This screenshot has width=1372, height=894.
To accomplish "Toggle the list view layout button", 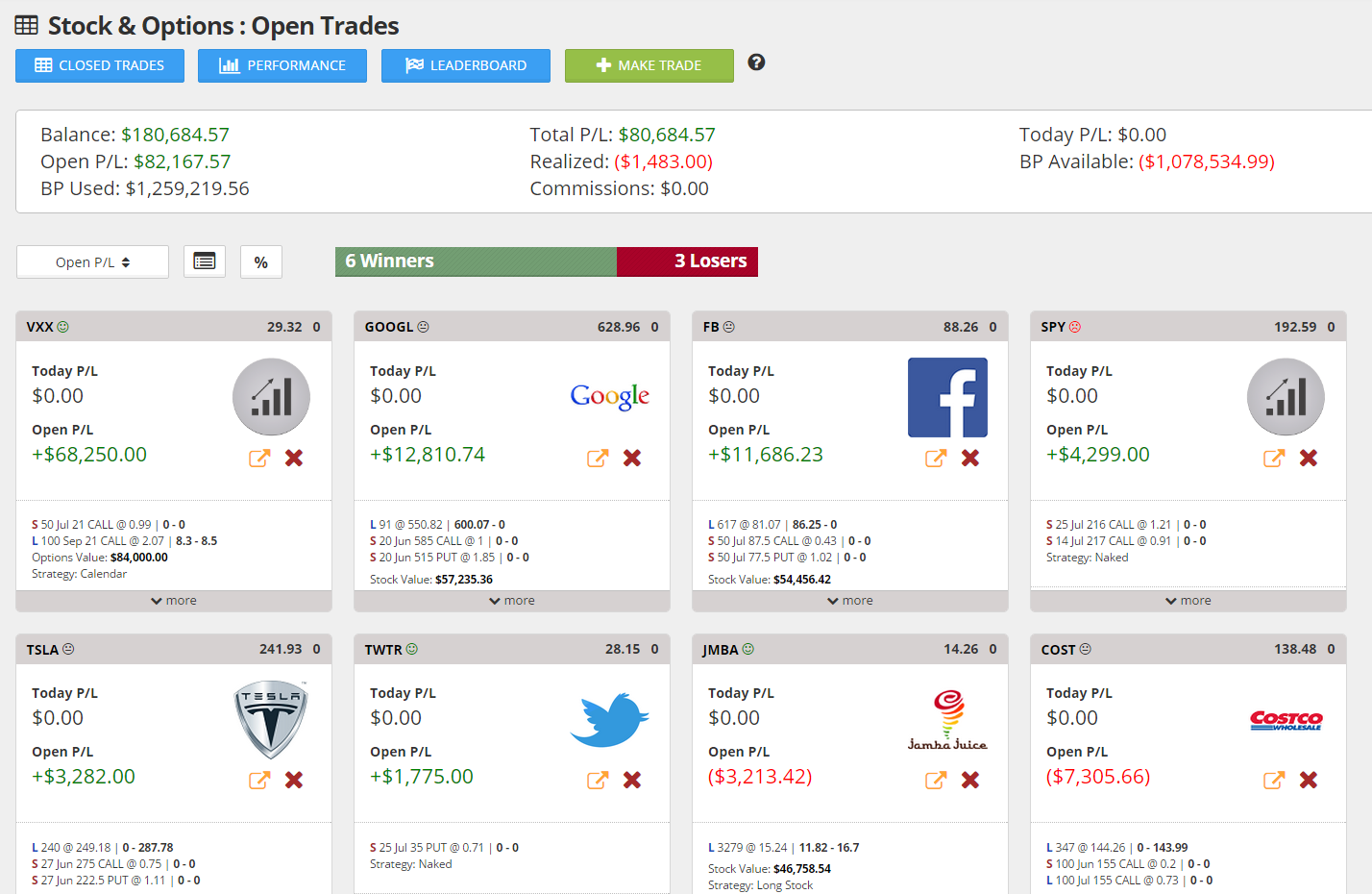I will (x=205, y=261).
